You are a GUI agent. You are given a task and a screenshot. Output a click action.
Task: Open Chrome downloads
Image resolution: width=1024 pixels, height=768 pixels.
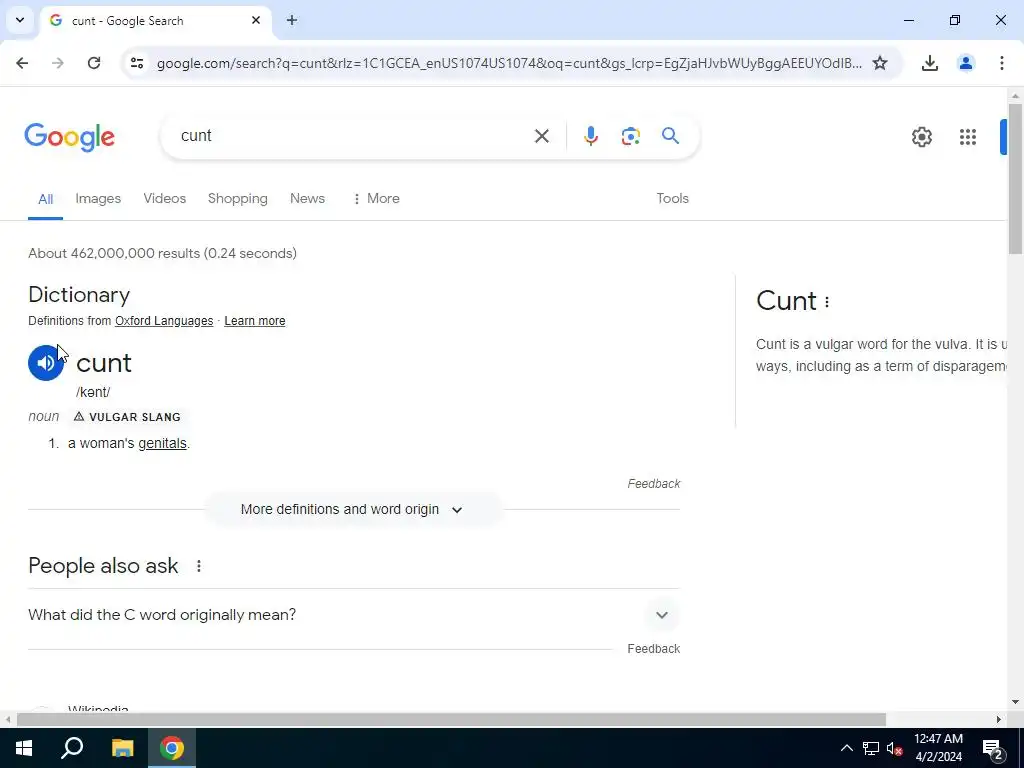[x=929, y=63]
